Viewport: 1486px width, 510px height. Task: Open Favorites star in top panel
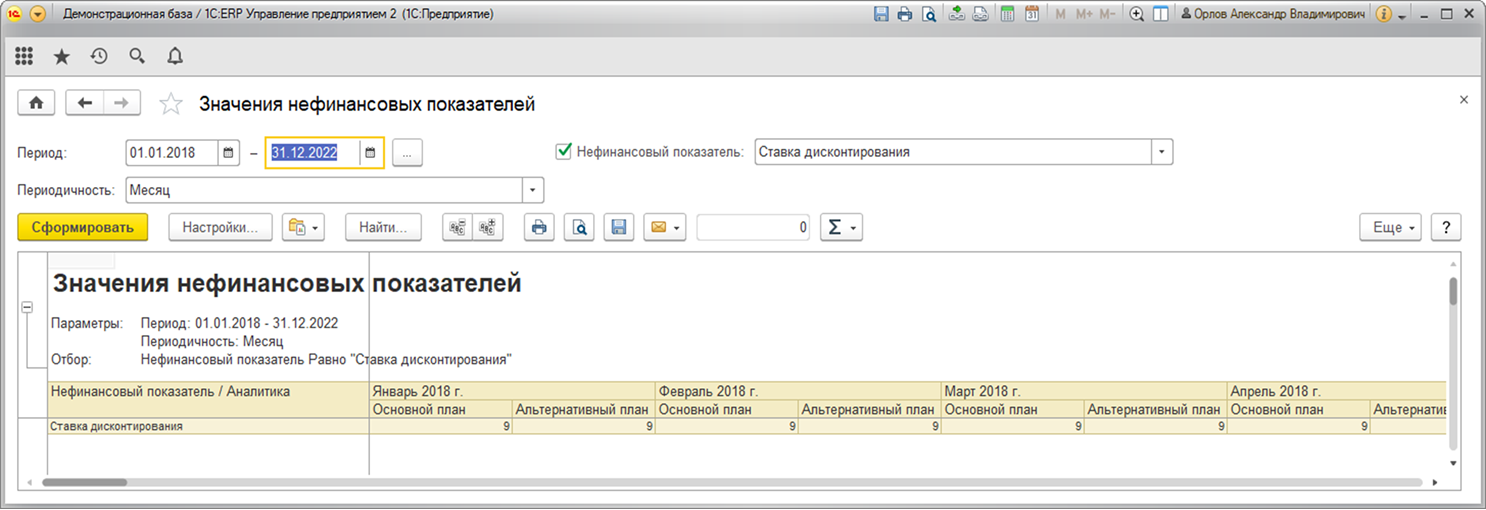tap(62, 56)
